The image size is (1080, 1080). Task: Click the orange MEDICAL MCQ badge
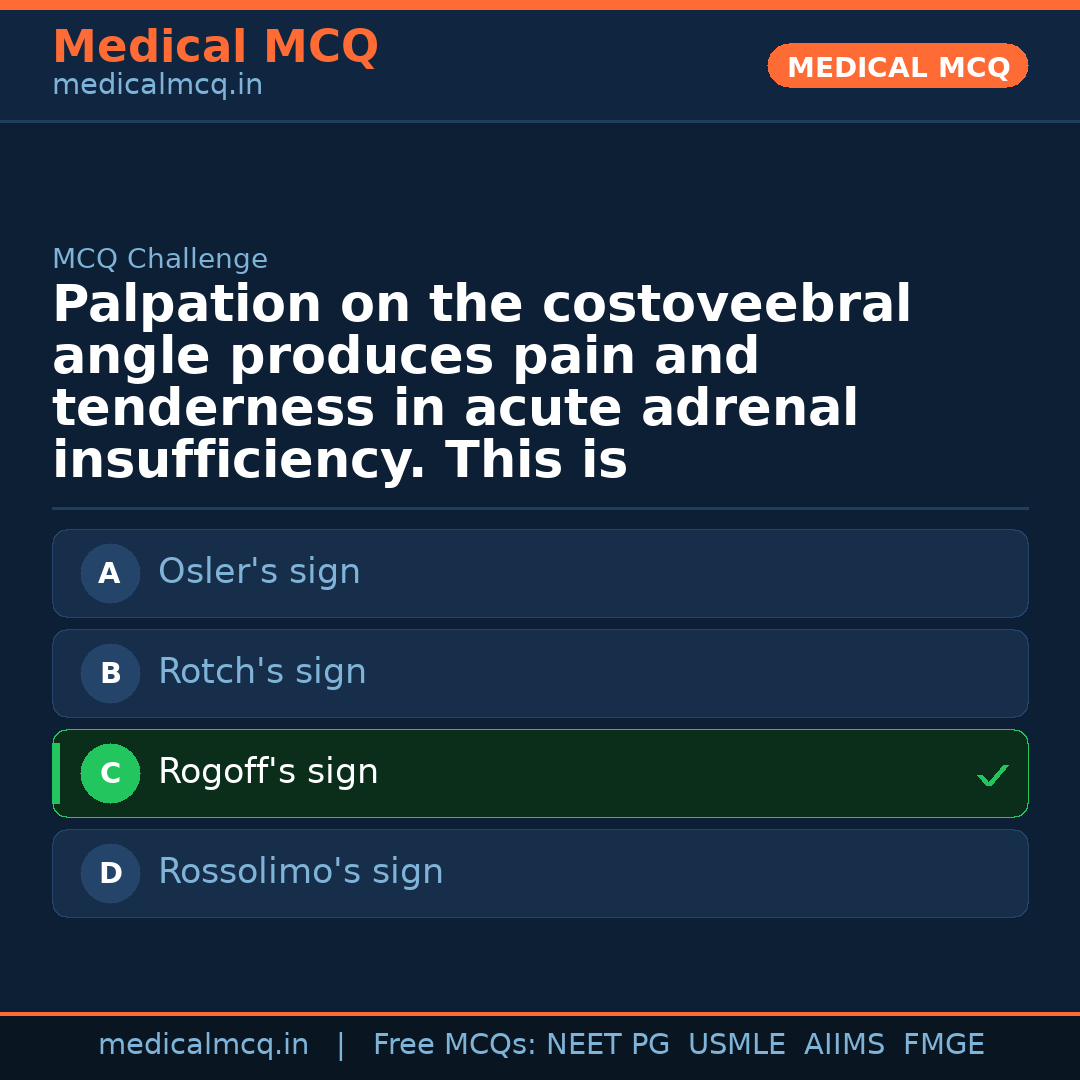coord(897,66)
